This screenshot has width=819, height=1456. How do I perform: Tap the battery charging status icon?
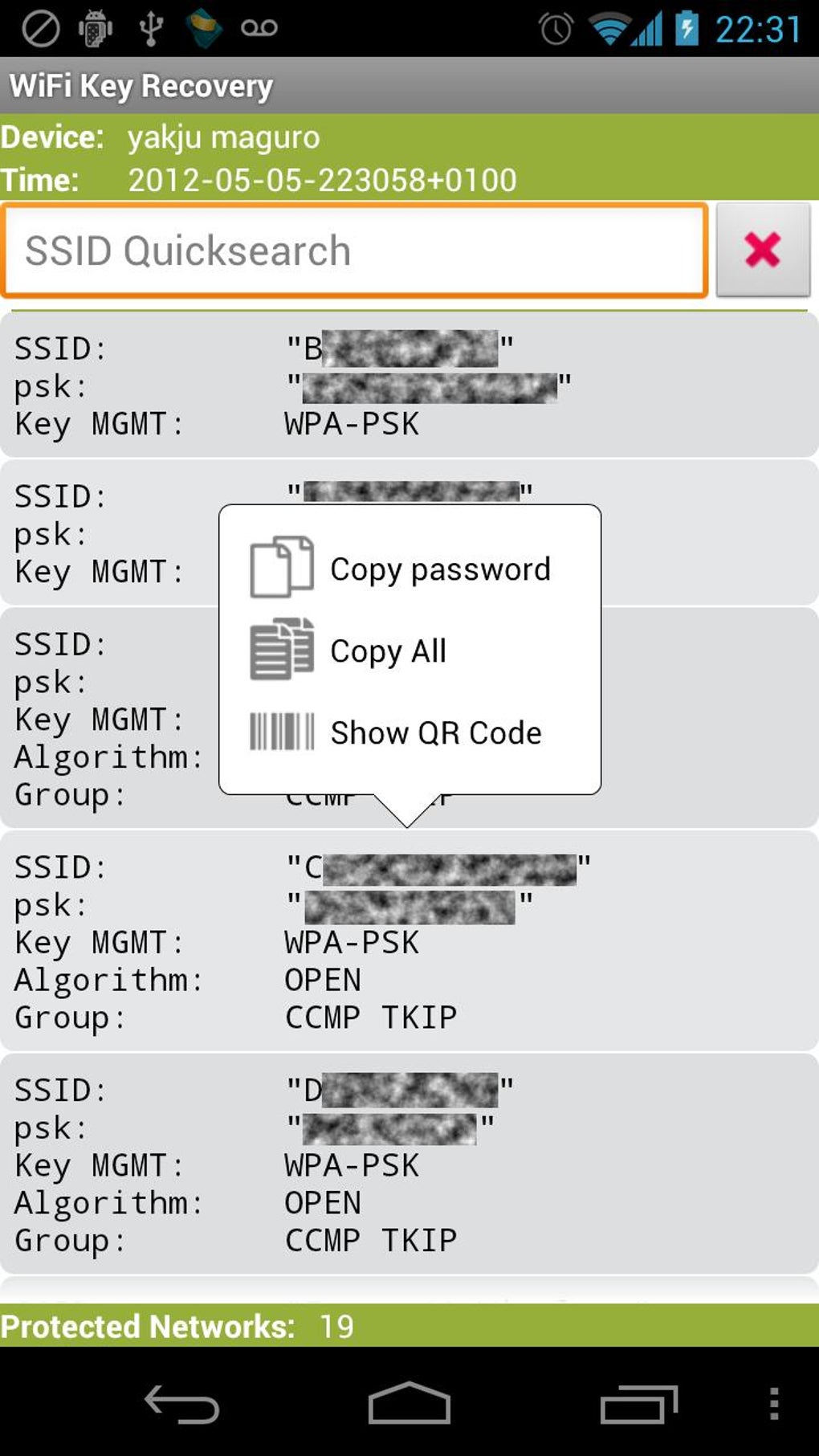[687, 28]
